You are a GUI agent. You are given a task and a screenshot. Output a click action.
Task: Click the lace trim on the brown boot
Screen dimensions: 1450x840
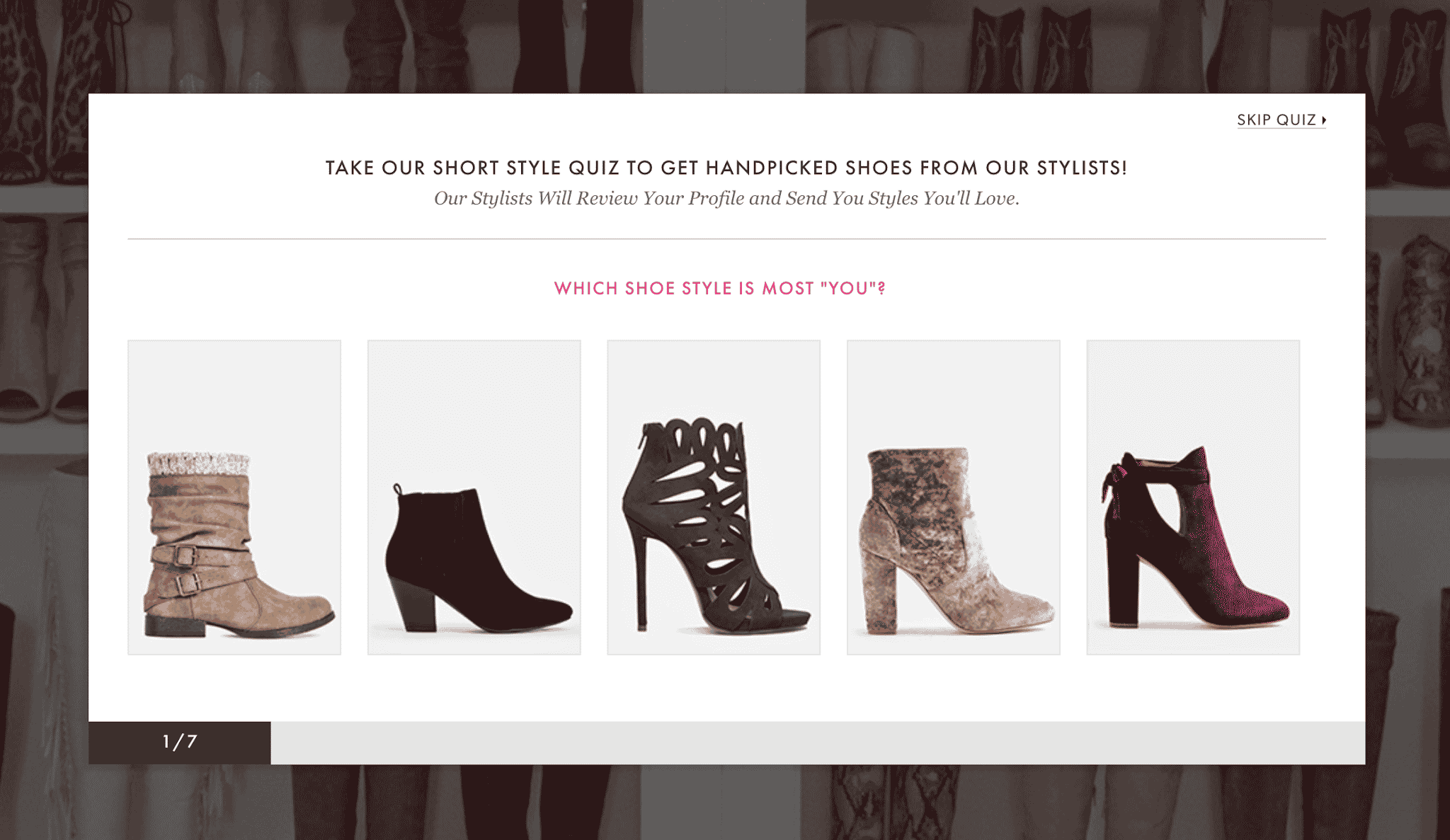coord(198,464)
